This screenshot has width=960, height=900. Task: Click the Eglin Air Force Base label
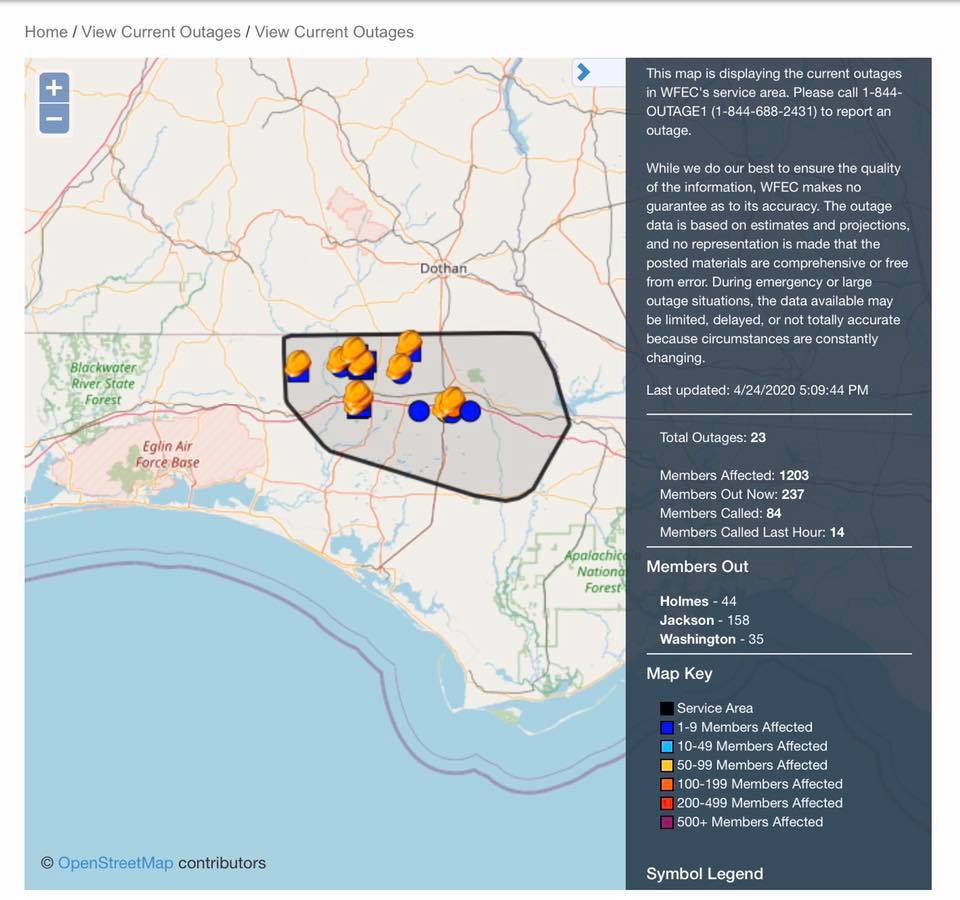click(167, 454)
